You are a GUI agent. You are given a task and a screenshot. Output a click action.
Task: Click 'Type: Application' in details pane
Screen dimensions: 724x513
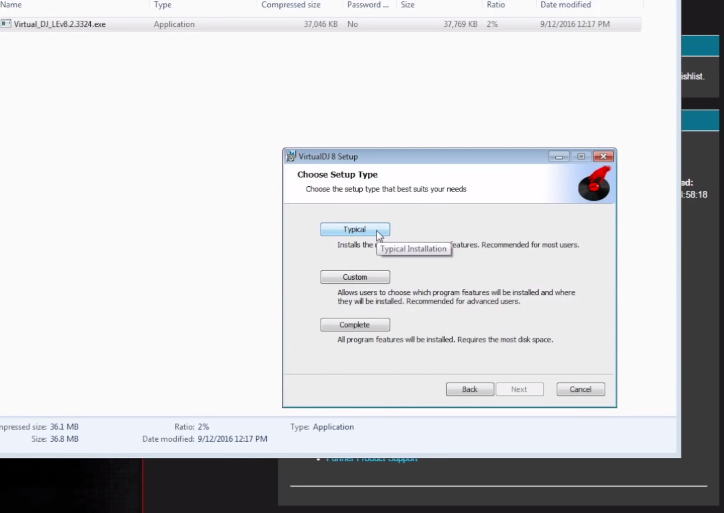322,427
